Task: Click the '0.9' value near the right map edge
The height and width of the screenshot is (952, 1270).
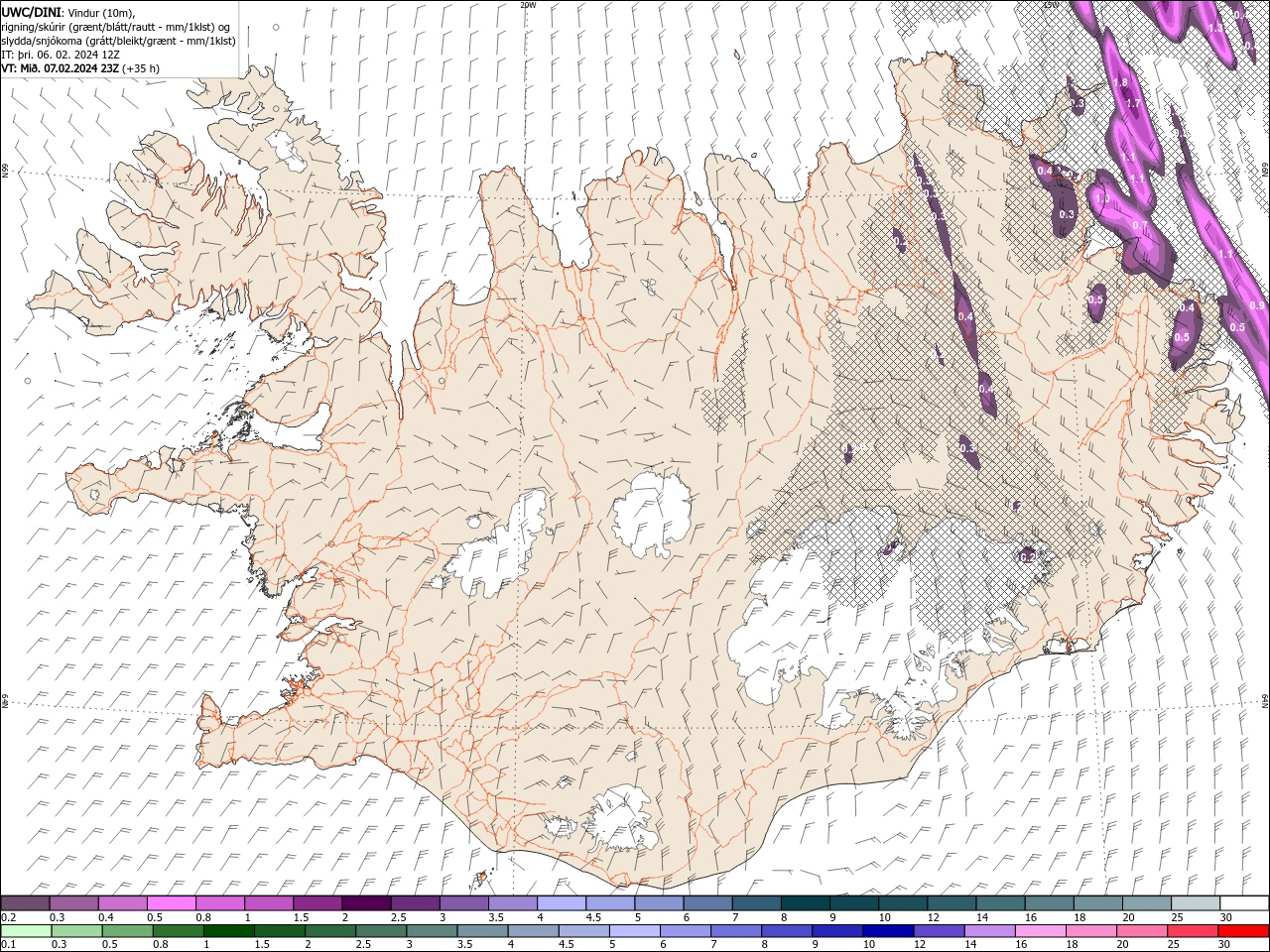Action: pyautogui.click(x=1257, y=306)
